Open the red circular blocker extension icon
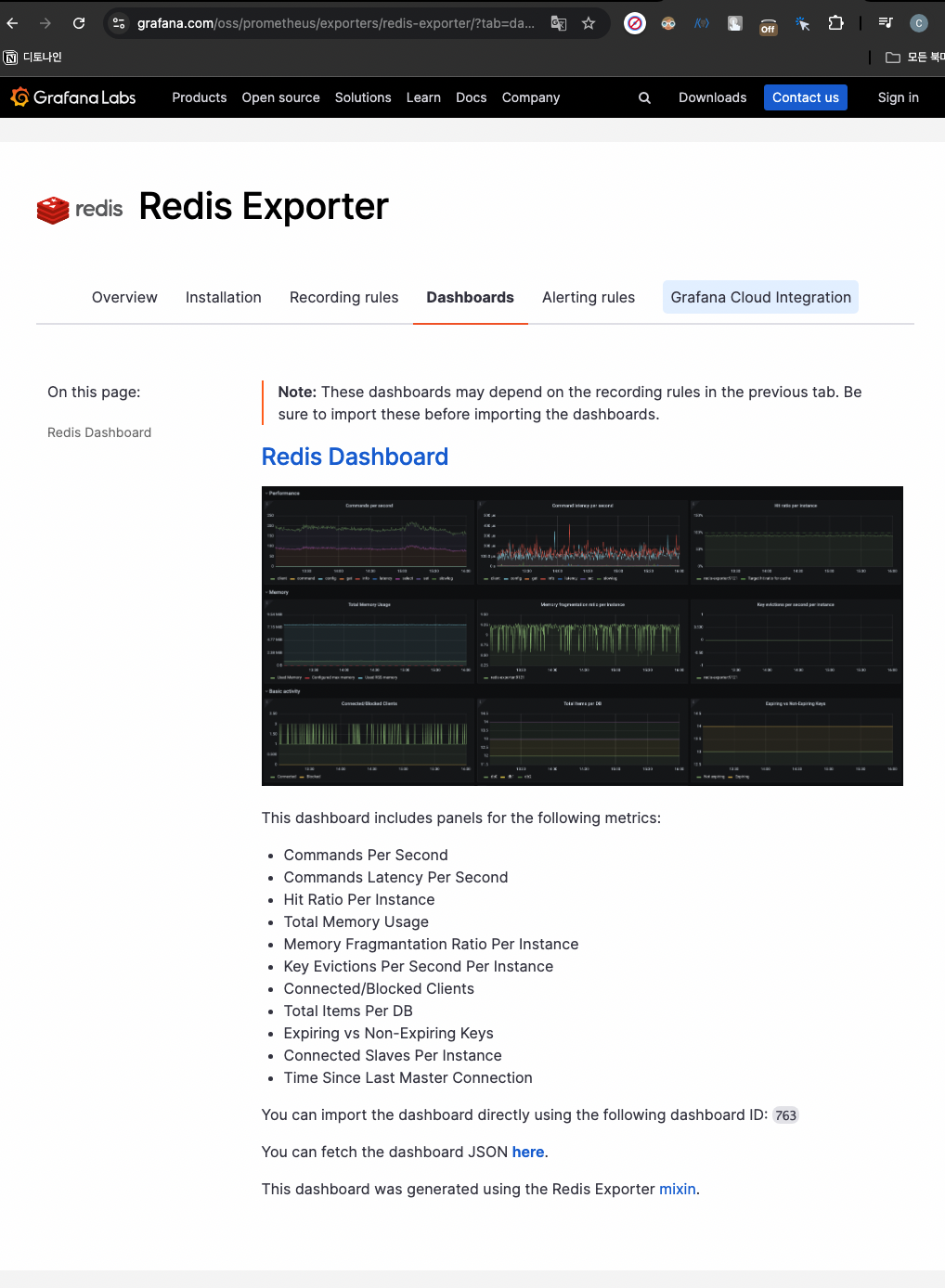945x1288 pixels. click(x=635, y=23)
